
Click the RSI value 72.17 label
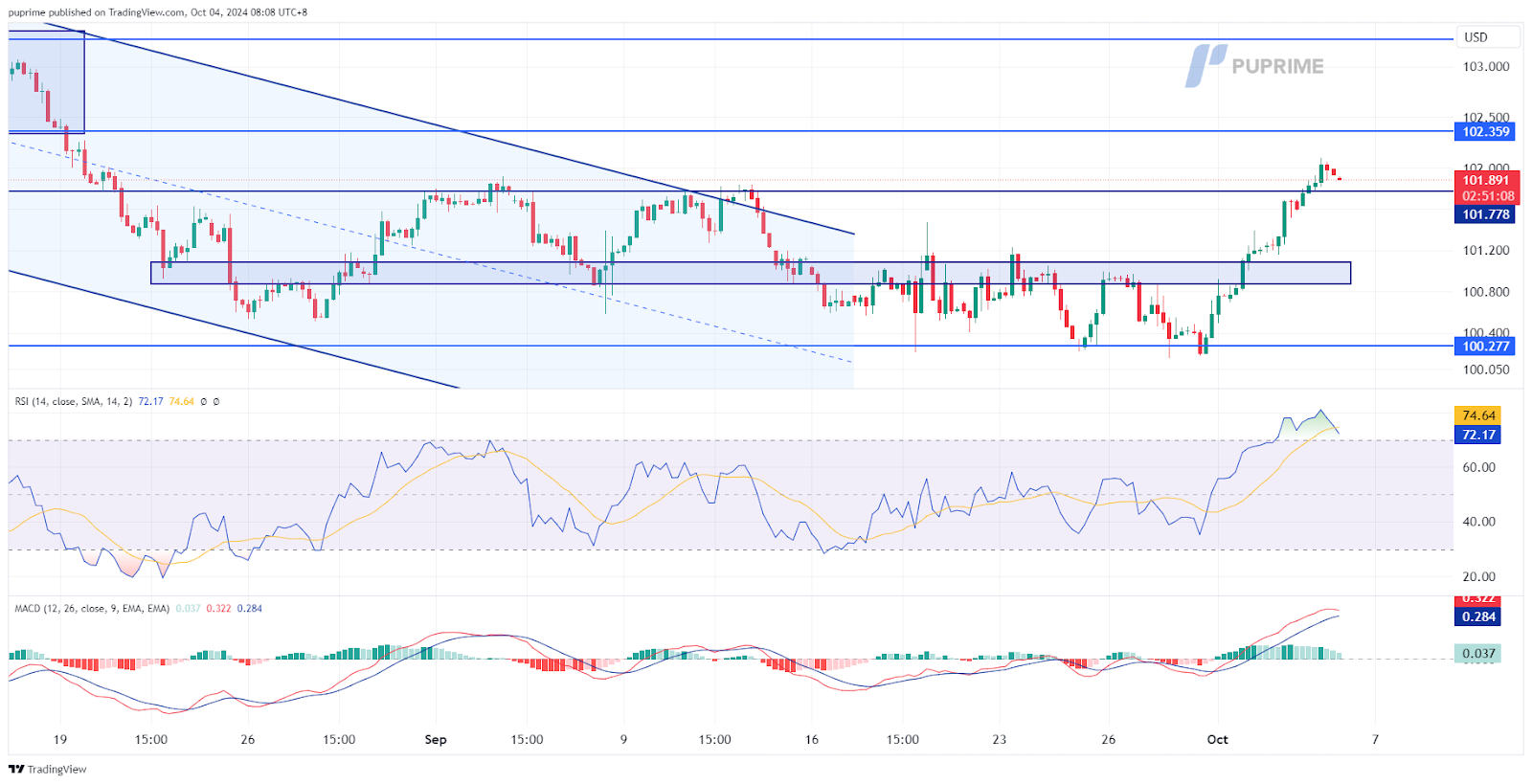[x=1478, y=435]
